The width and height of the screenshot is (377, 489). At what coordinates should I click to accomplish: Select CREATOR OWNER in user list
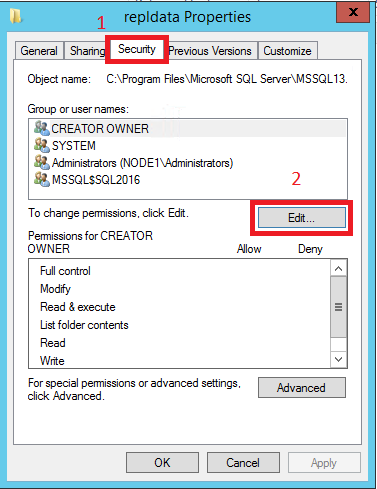tap(188, 128)
